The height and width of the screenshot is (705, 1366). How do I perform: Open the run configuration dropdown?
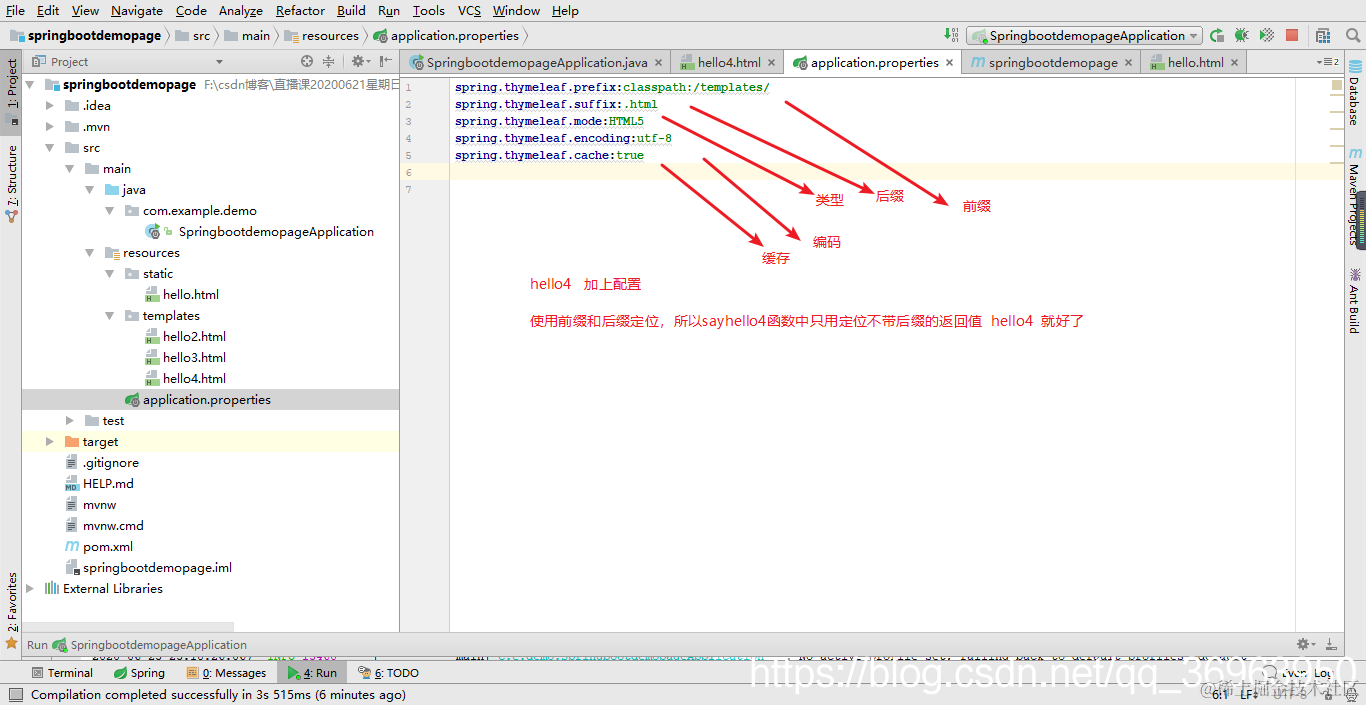(x=1083, y=35)
